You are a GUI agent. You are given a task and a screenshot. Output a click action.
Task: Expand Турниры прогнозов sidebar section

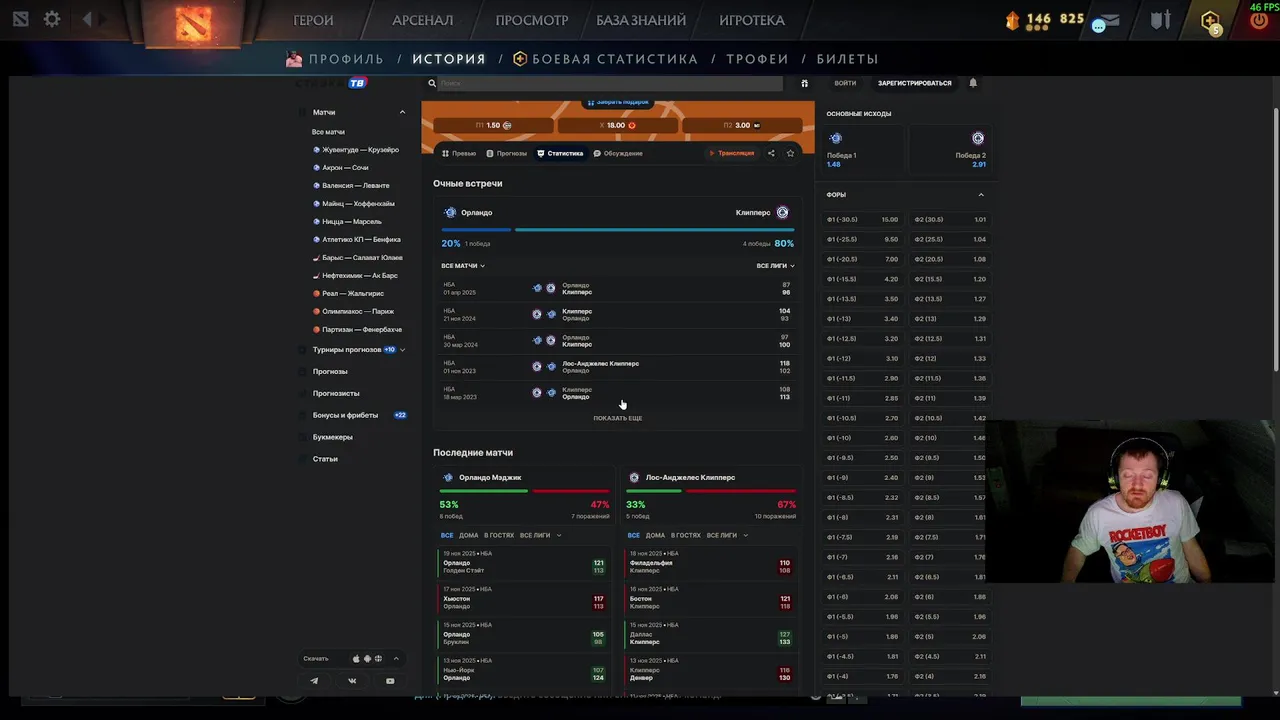(402, 350)
